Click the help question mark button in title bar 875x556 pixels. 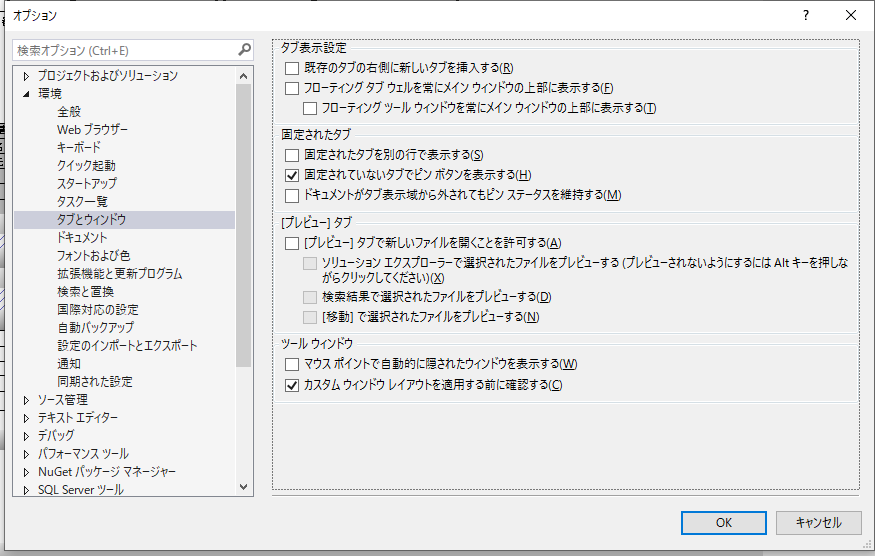click(x=805, y=15)
